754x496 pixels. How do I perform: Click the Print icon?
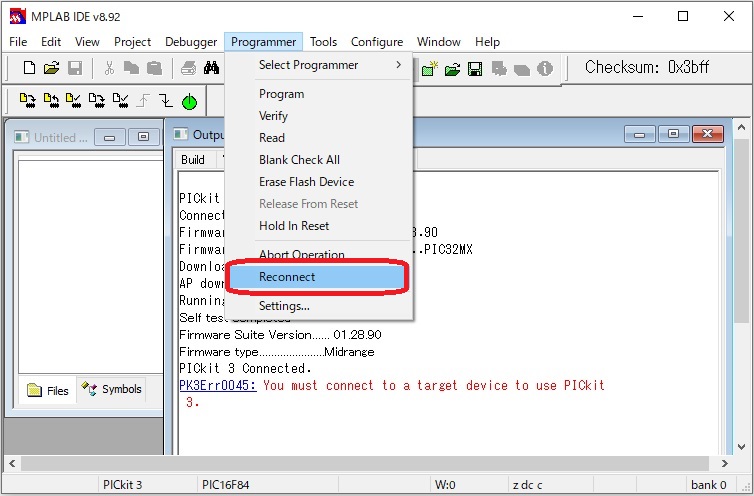pos(188,68)
